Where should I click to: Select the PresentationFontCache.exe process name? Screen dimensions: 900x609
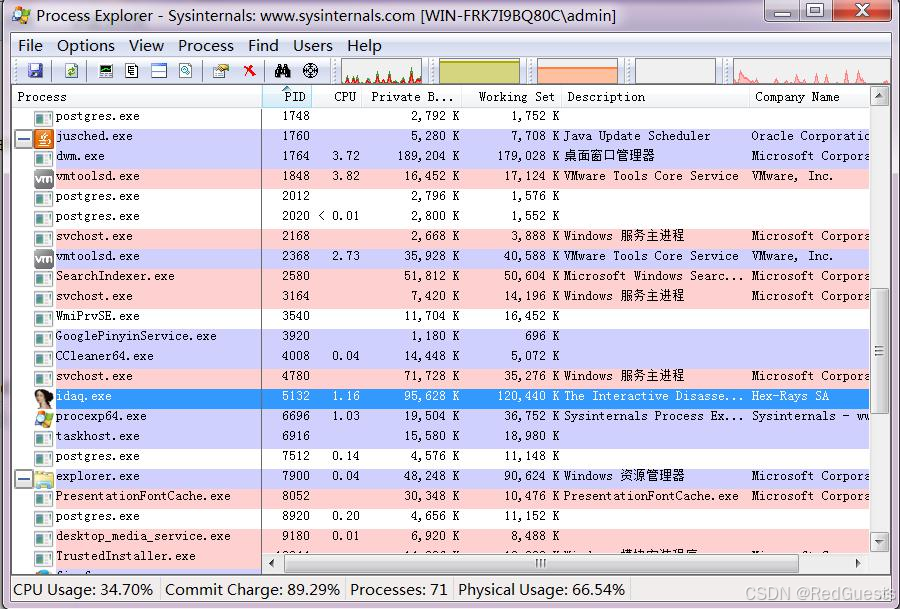[143, 498]
